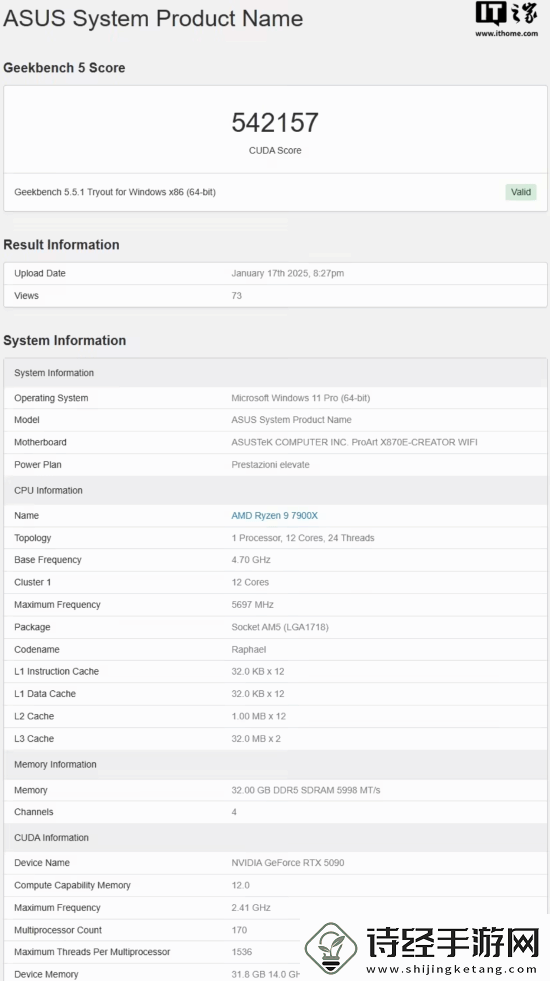Viewport: 550px width, 981px height.
Task: Click the 'L1 Data Cache' row label
Action: [x=45, y=694]
